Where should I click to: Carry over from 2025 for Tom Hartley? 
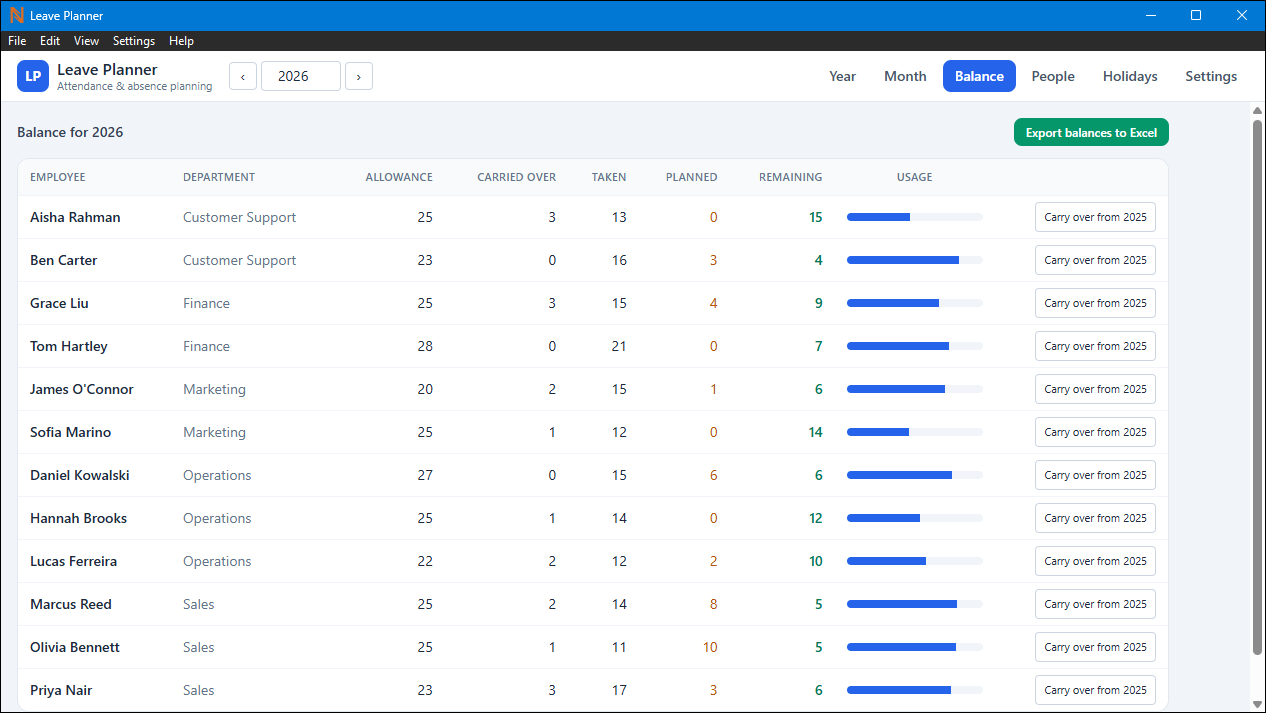1095,346
